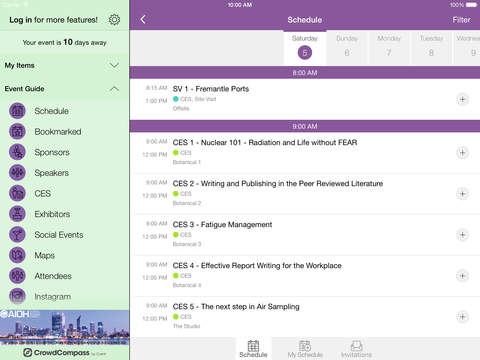Open the settings gear icon
This screenshot has height=360, width=480.
point(114,20)
